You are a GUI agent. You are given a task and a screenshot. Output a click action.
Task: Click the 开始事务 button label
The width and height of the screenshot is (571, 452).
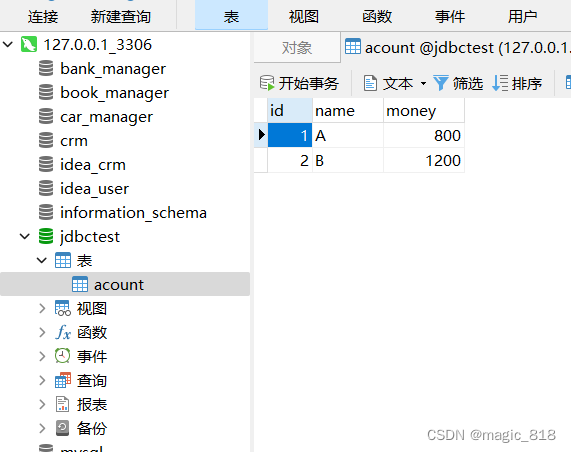coord(308,83)
